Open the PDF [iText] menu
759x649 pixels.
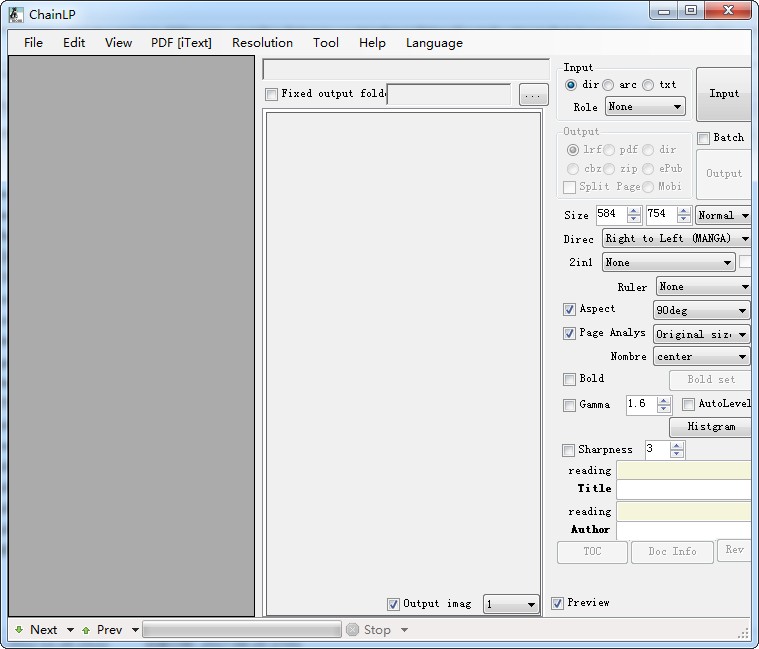pos(181,43)
